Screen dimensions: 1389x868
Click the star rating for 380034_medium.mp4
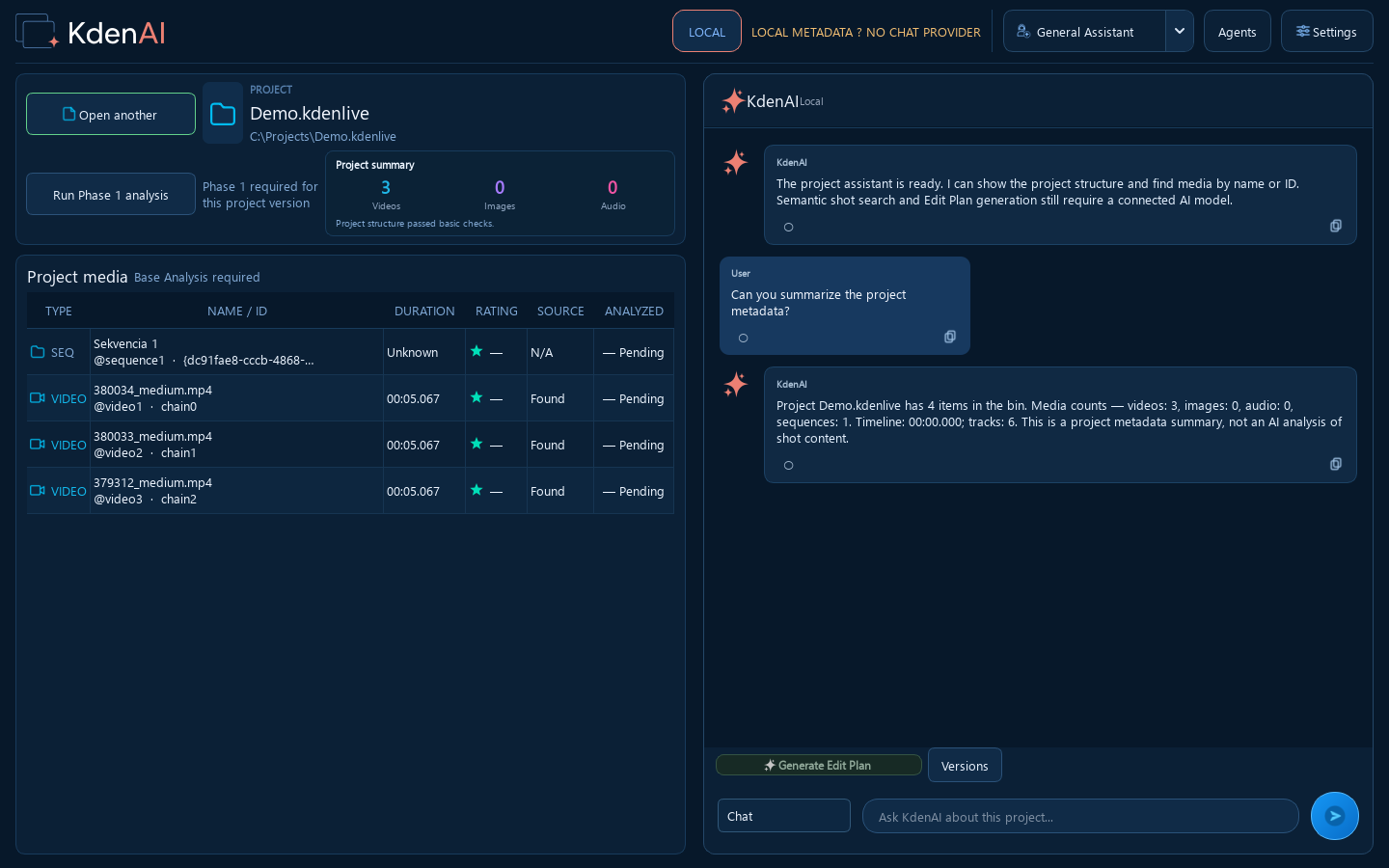click(x=477, y=397)
